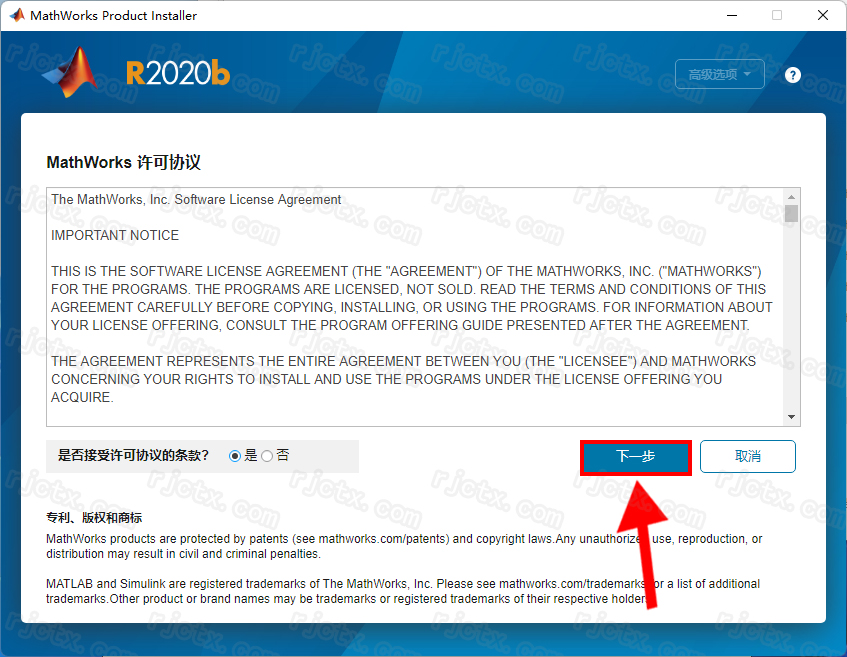847x657 pixels.
Task: Click the MathWorks 许可协议 heading
Action: [124, 162]
